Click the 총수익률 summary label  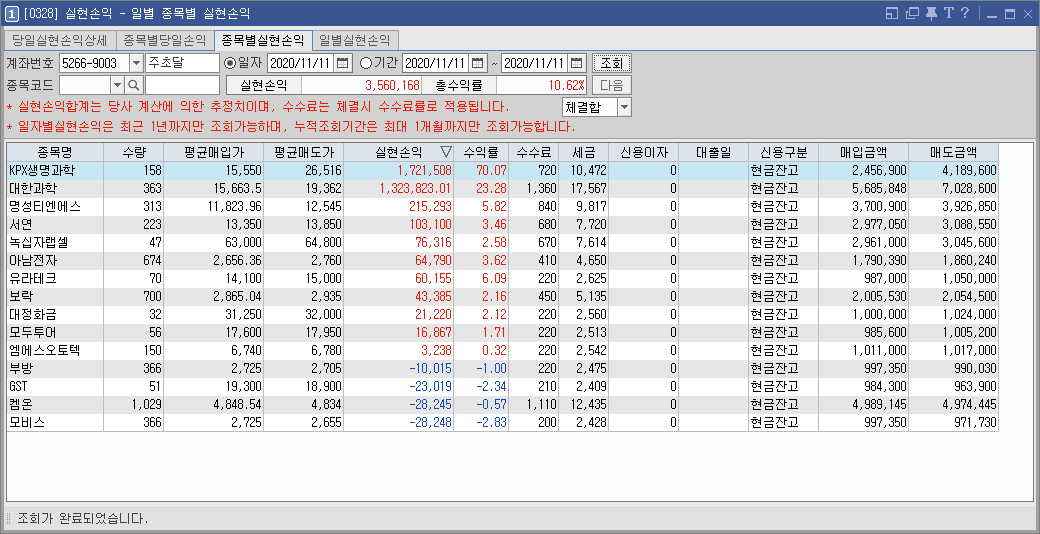[x=459, y=85]
